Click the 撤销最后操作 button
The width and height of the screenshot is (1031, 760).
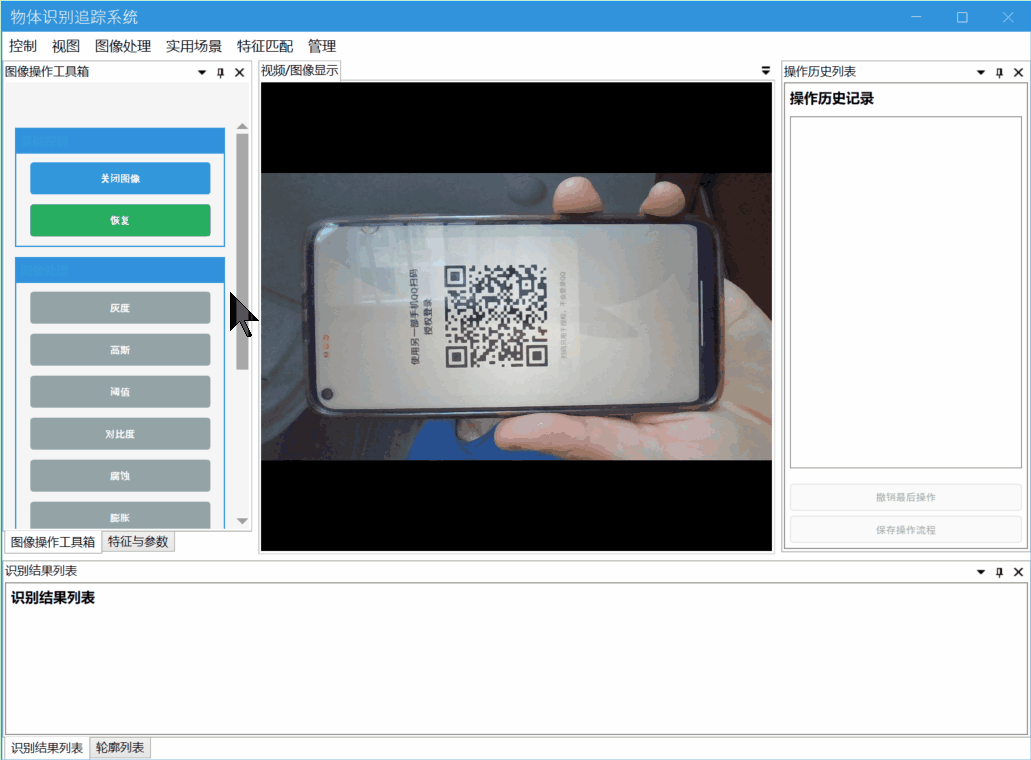pyautogui.click(x=905, y=497)
